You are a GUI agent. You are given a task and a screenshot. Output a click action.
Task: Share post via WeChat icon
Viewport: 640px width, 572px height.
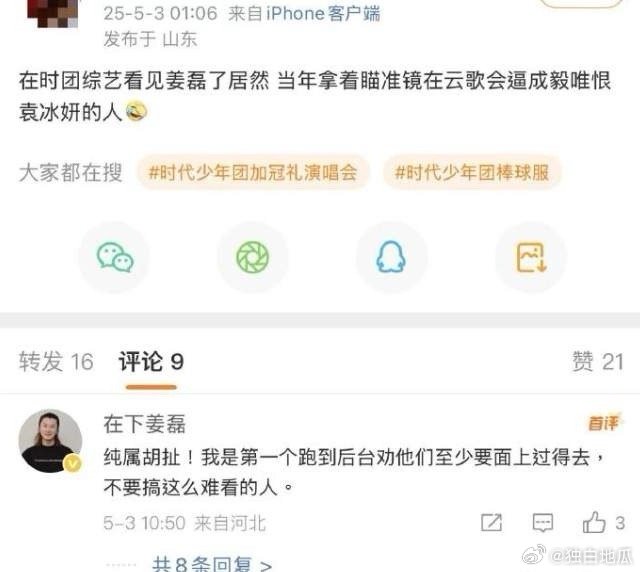click(x=115, y=257)
